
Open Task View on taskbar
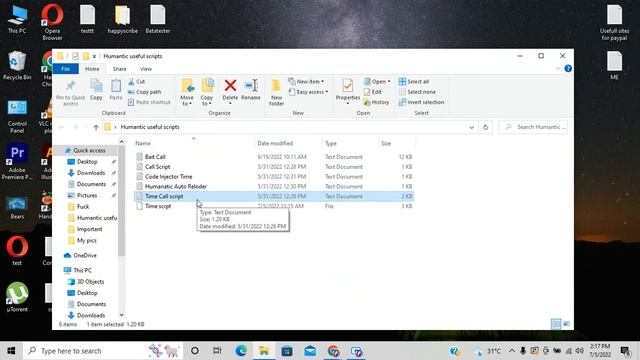click(217, 351)
